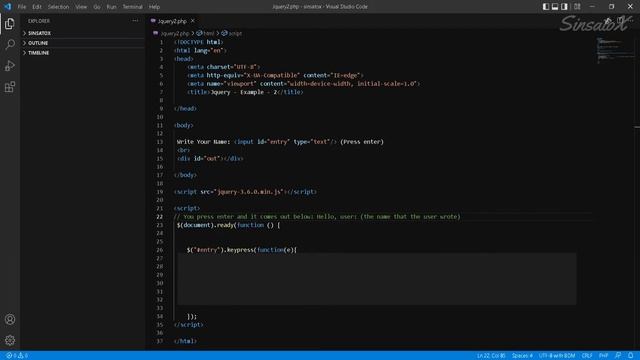Click line number 13 in gutter
The width and height of the screenshot is (640, 360).
pos(160,142)
